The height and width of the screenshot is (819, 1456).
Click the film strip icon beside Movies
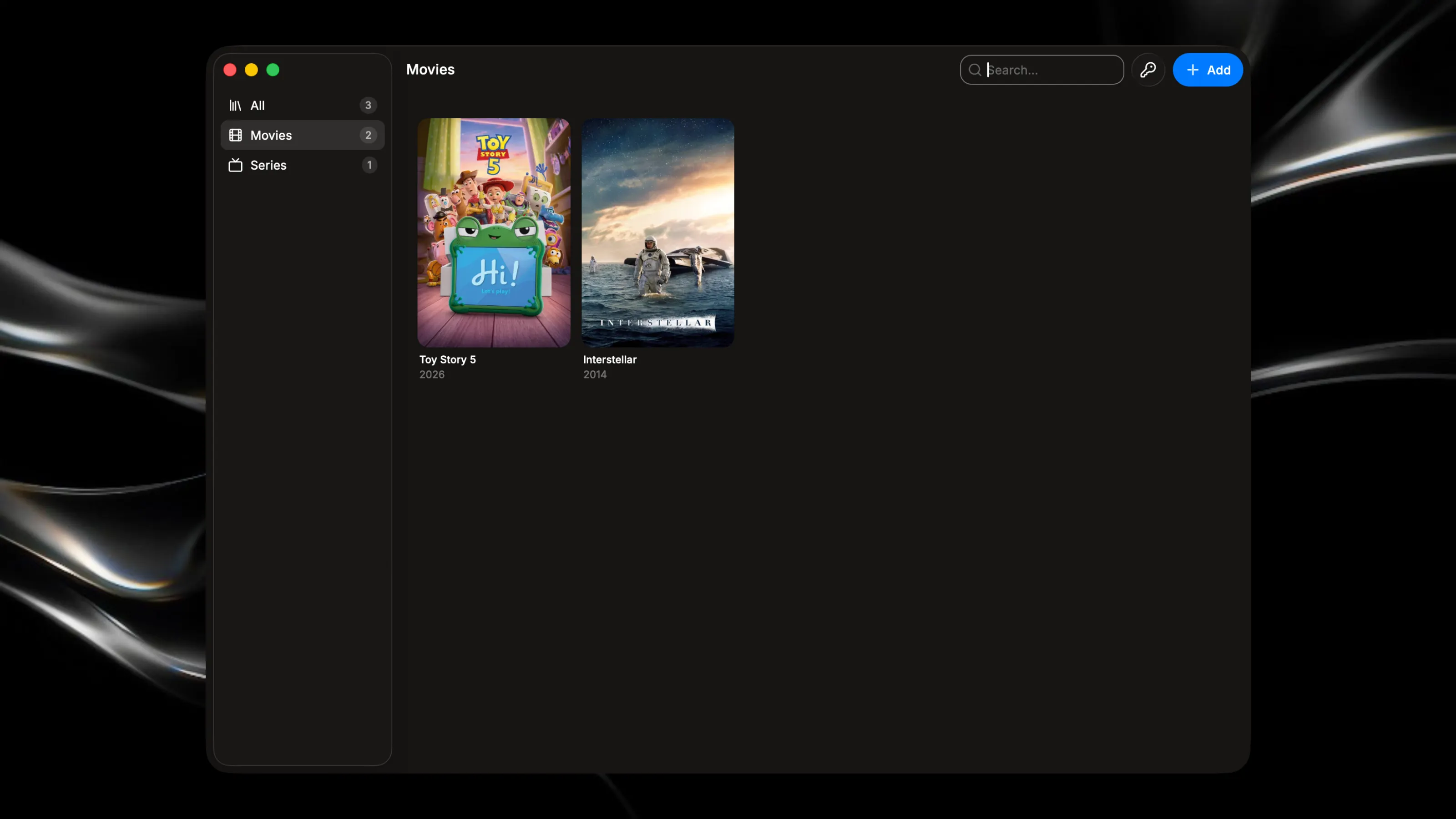tap(235, 135)
